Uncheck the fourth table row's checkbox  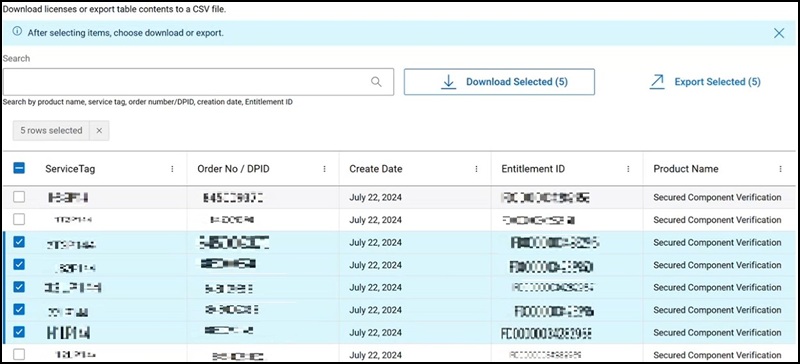click(19, 264)
